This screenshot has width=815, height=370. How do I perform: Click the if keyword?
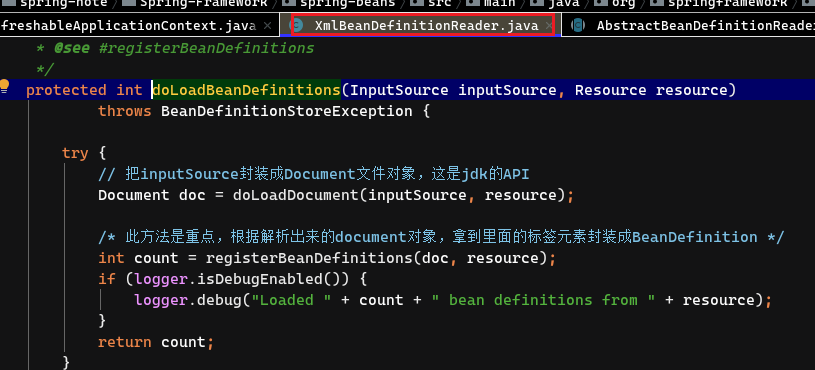pyautogui.click(x=107, y=279)
